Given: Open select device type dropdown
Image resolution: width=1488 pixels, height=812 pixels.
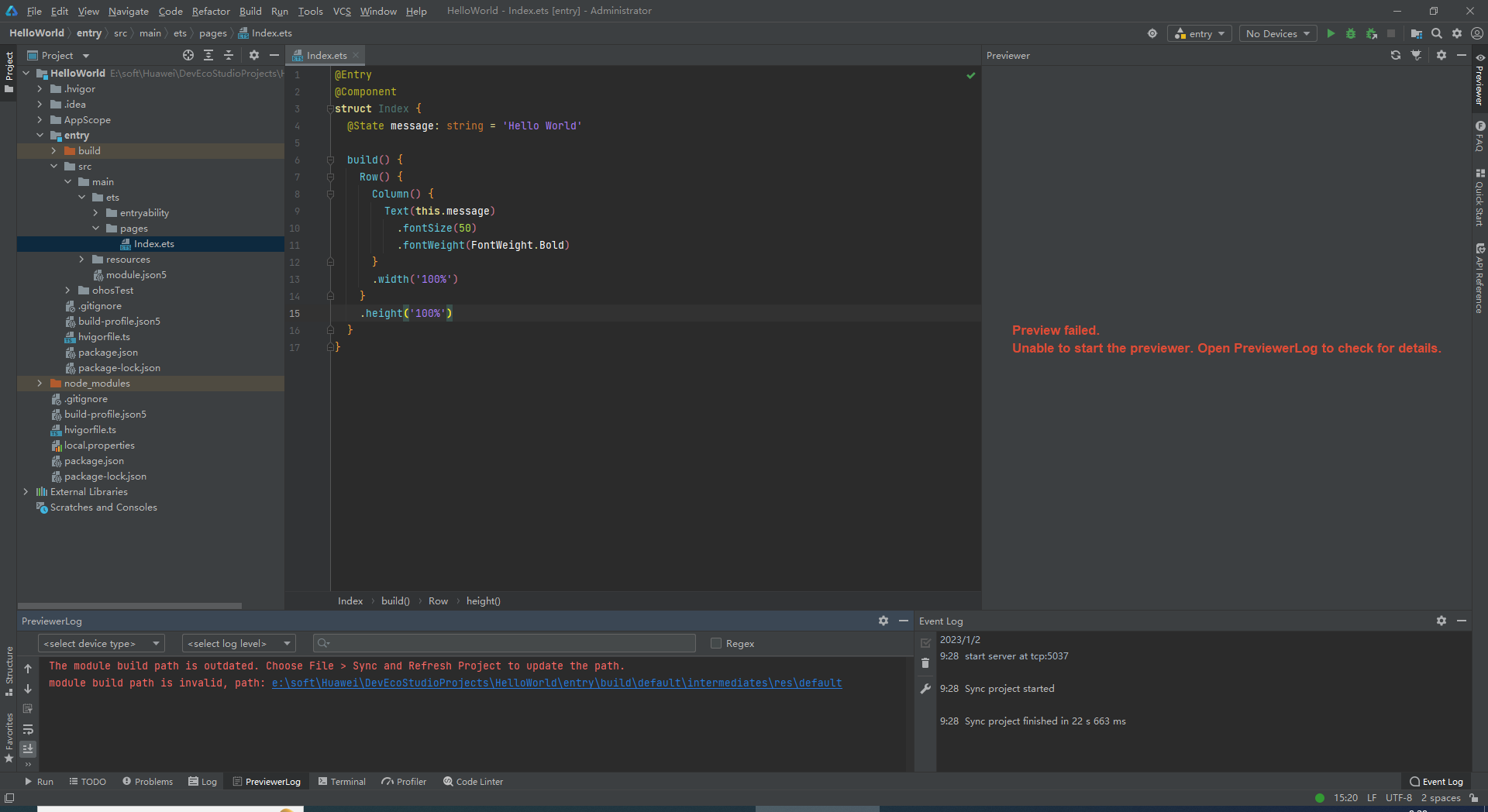Looking at the screenshot, I should (x=102, y=643).
